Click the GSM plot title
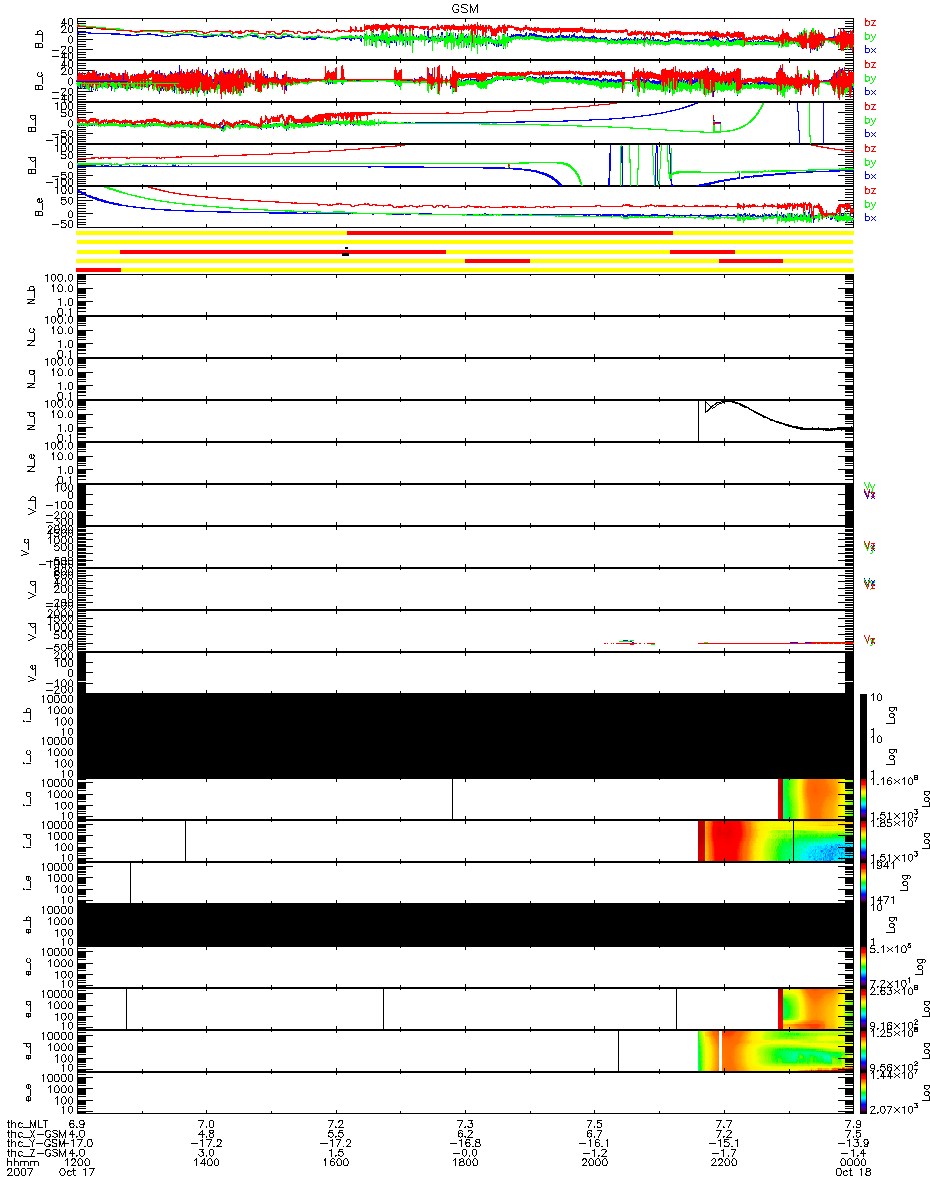Screen dimensions: 930x1200 464,7
